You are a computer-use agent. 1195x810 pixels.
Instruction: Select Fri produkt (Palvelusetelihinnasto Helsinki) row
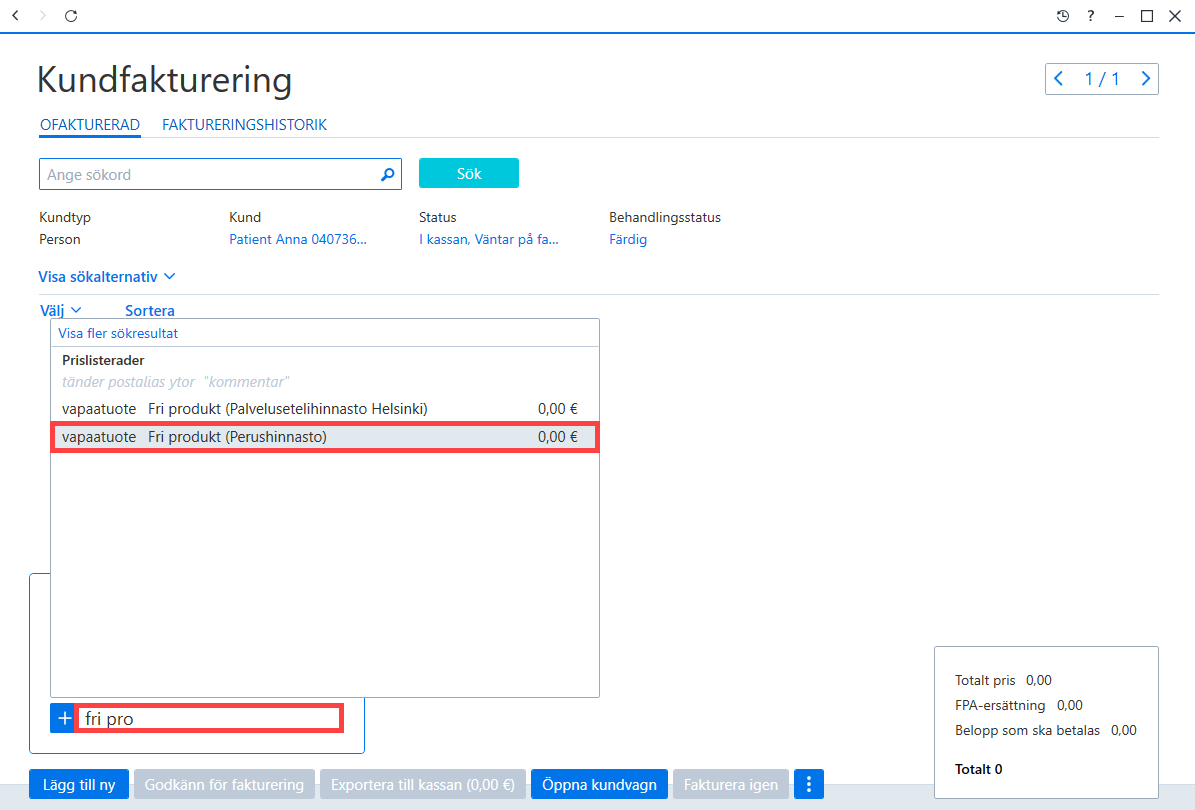(x=325, y=409)
